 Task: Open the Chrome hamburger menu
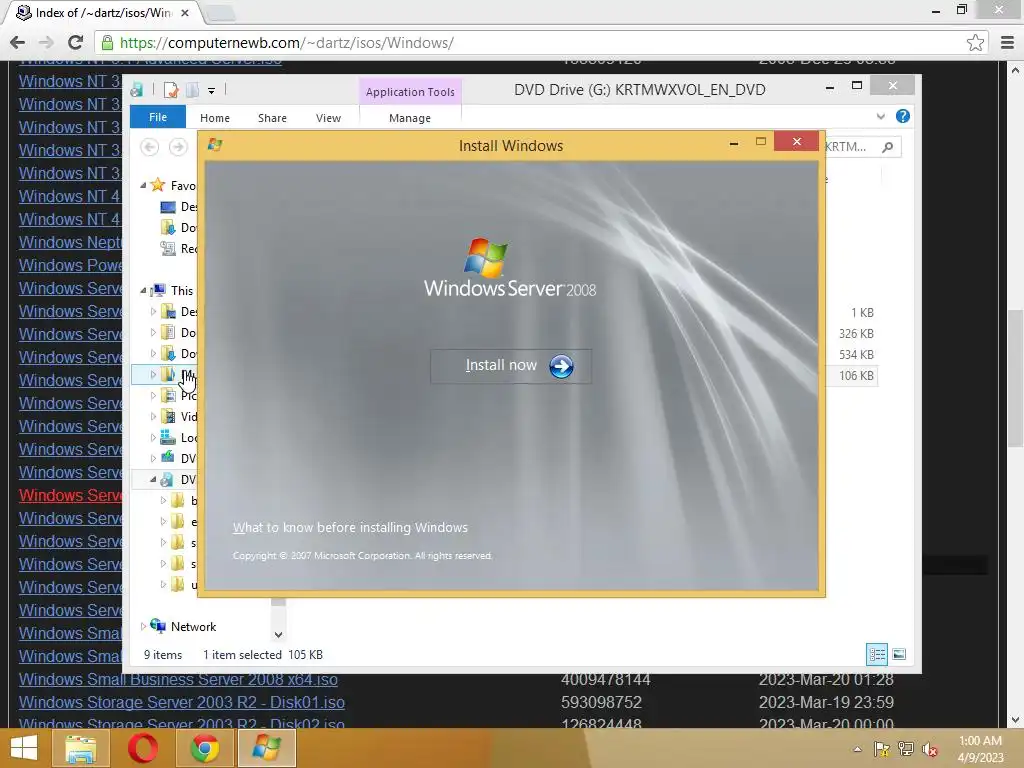click(1008, 43)
